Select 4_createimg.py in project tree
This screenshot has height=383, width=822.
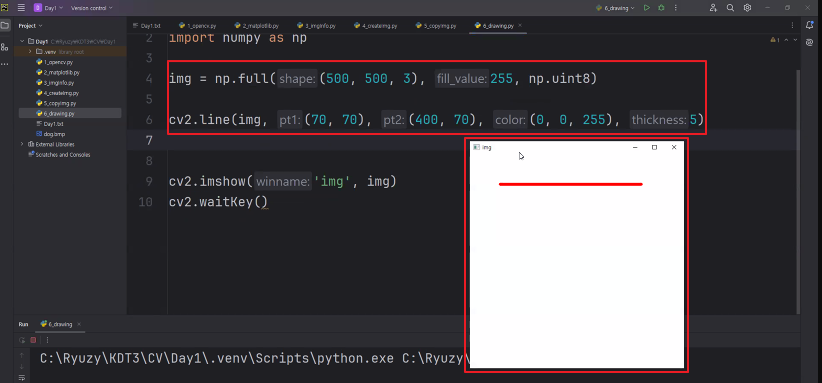pyautogui.click(x=57, y=93)
